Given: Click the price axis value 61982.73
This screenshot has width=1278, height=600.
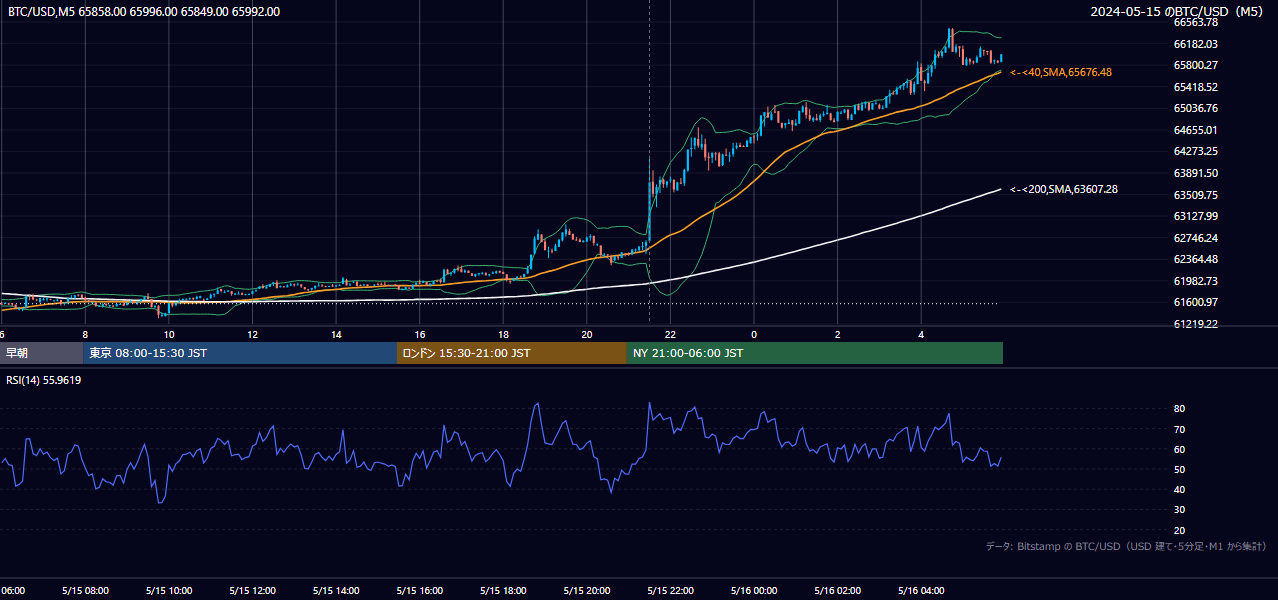Looking at the screenshot, I should [1195, 281].
